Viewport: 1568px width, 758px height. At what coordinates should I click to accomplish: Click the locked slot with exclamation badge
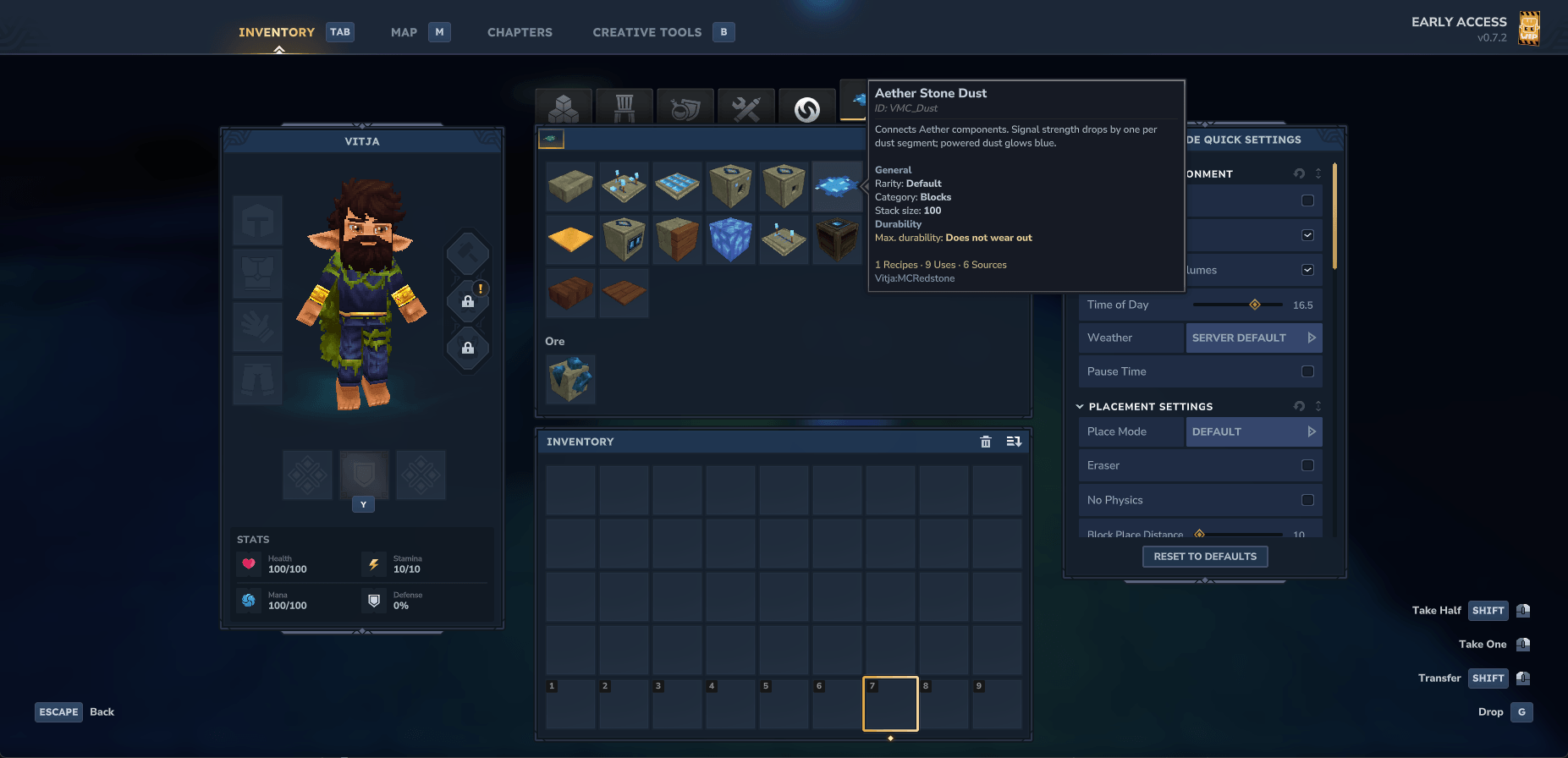[468, 300]
